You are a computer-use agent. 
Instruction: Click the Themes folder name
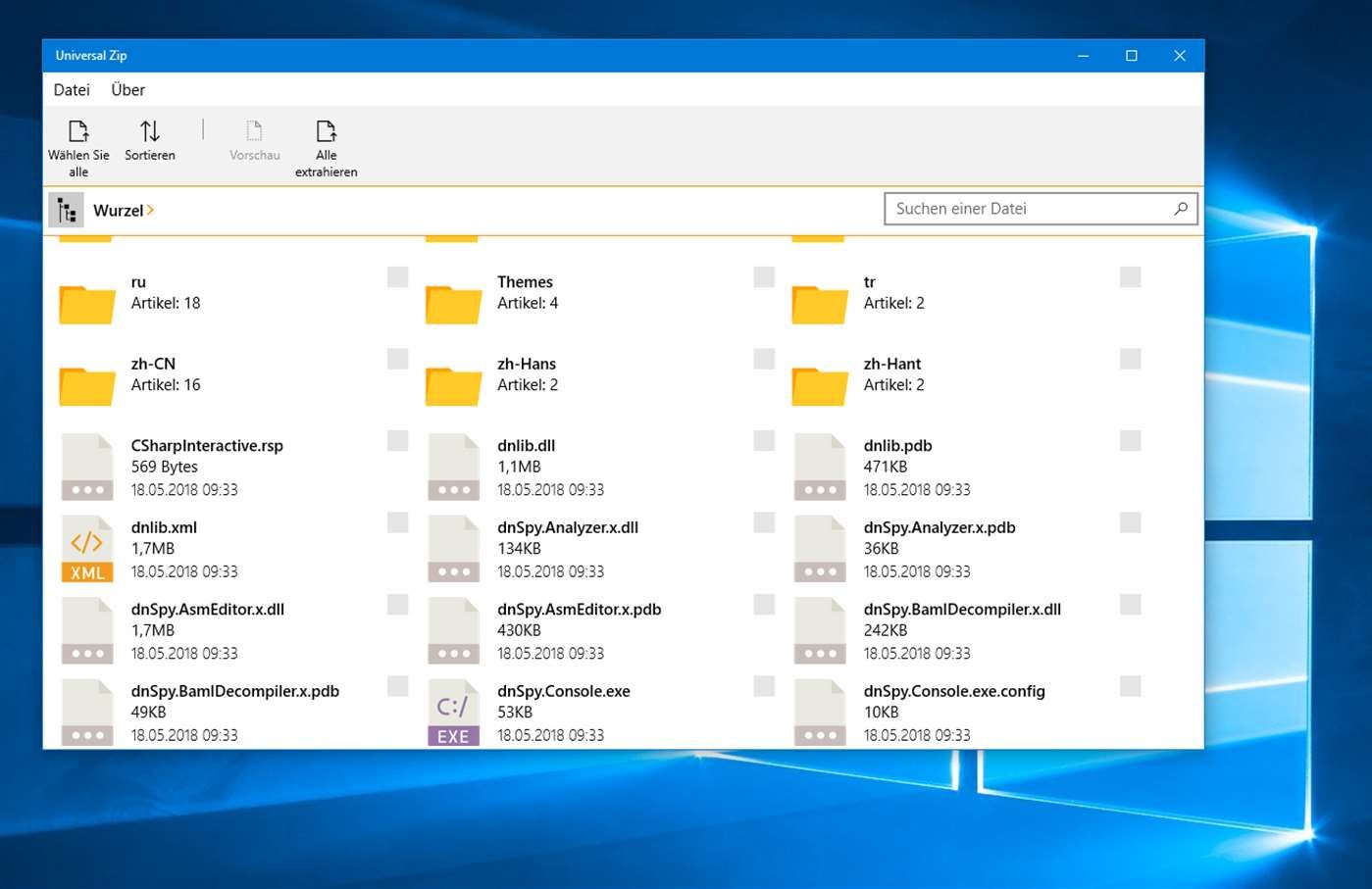pos(525,282)
